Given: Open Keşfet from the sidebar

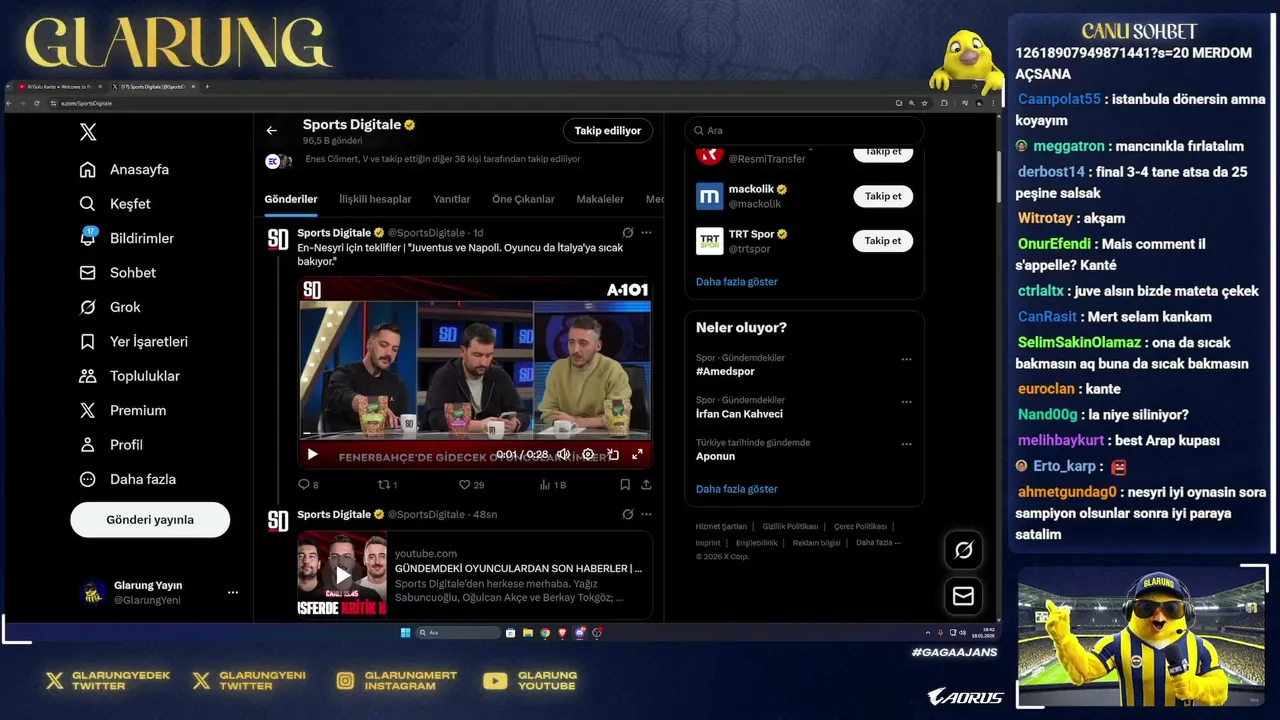Looking at the screenshot, I should tap(116, 204).
